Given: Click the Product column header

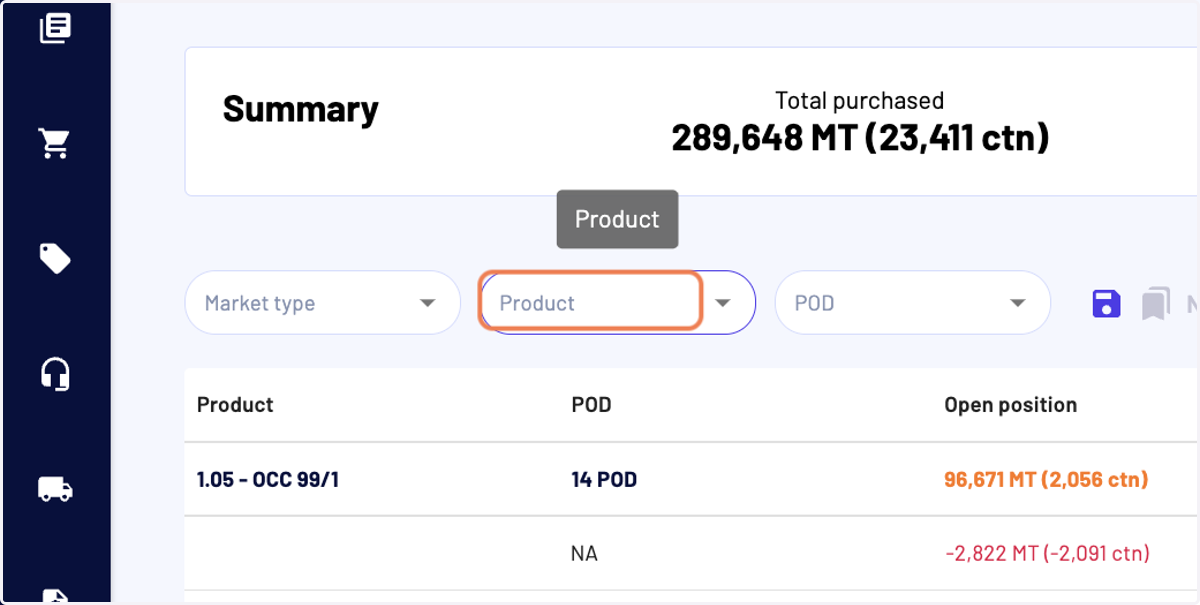Looking at the screenshot, I should [235, 405].
